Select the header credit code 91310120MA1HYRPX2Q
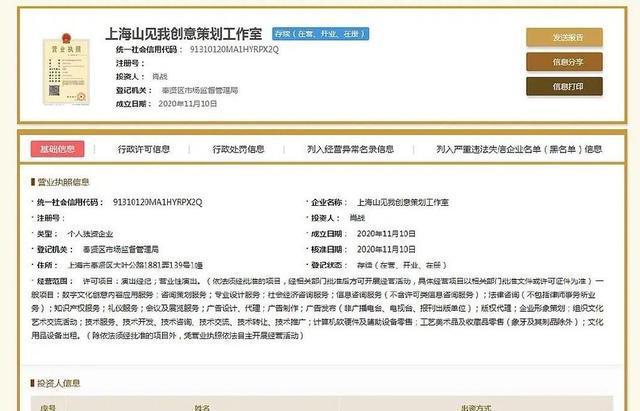 234,49
